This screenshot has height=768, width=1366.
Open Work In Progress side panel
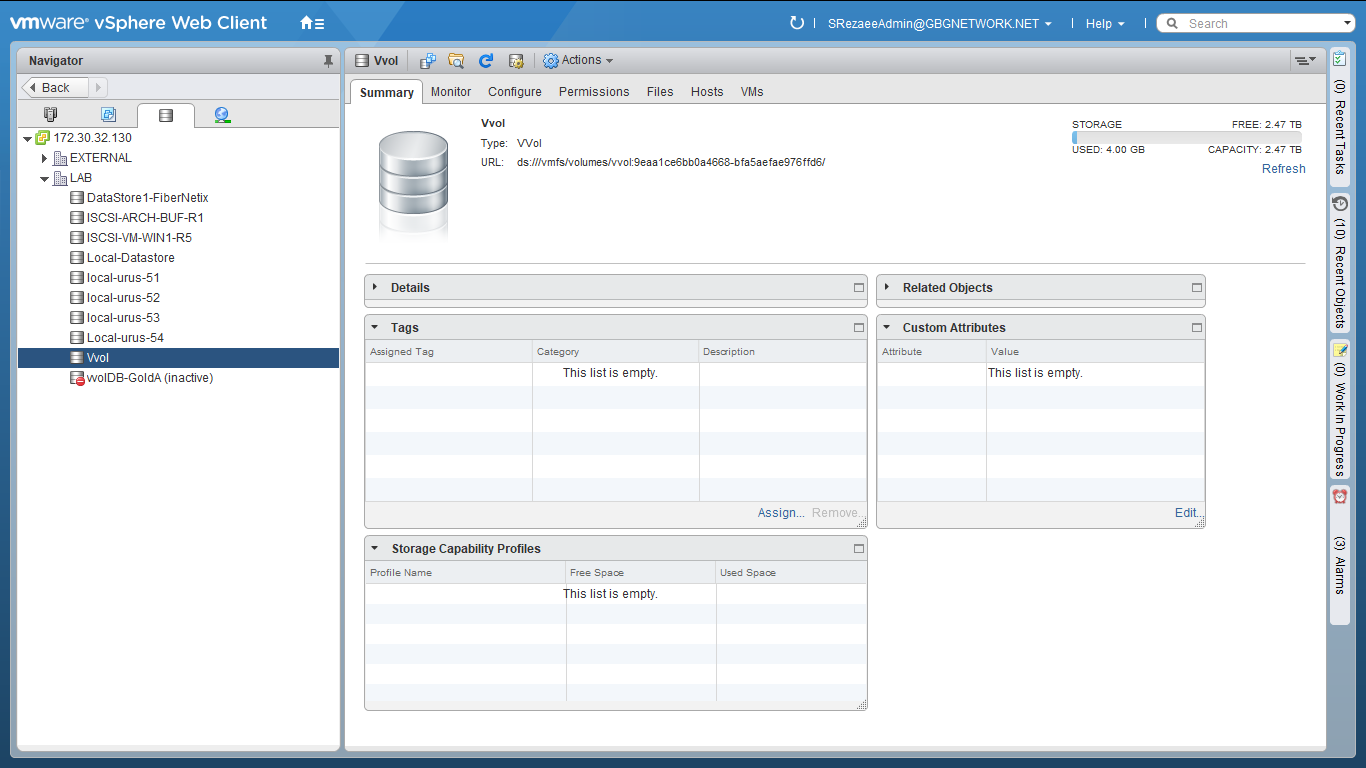coord(1340,410)
